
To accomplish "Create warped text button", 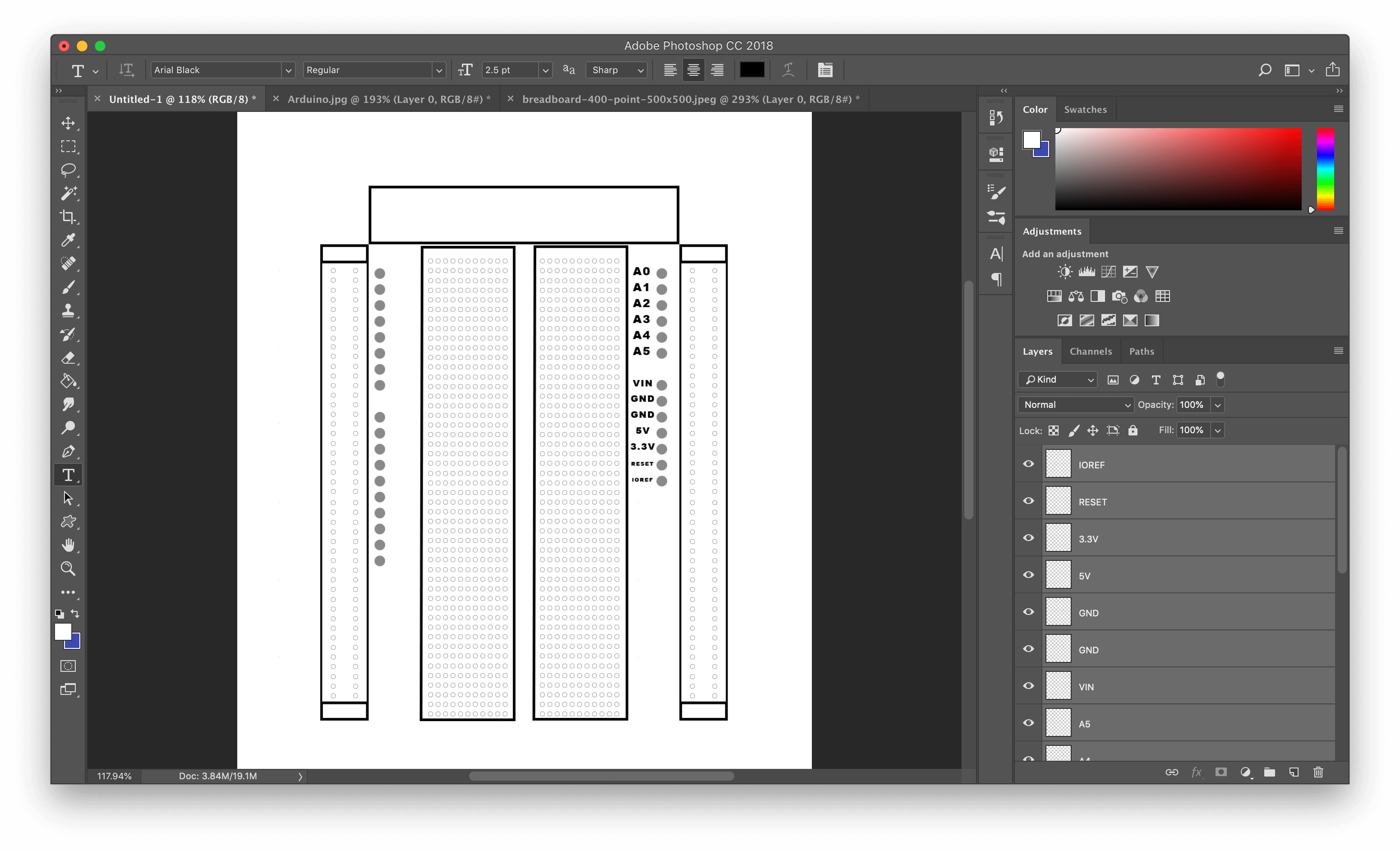I will pyautogui.click(x=788, y=70).
